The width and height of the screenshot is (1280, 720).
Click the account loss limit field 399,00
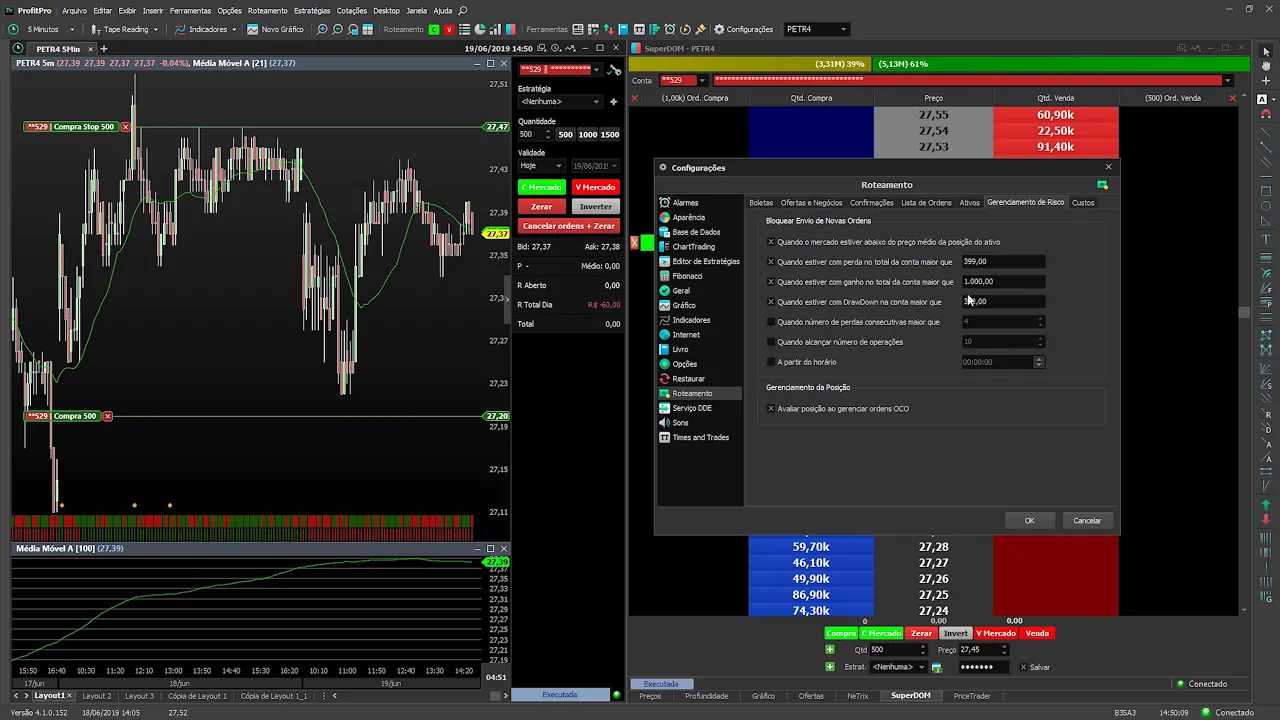coord(1003,262)
